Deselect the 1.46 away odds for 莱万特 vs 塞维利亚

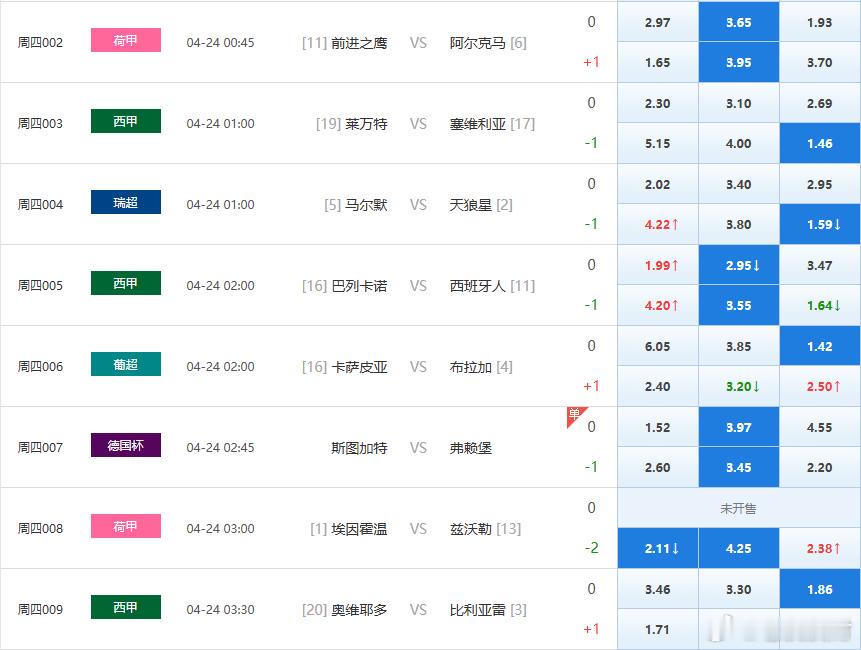click(x=819, y=143)
